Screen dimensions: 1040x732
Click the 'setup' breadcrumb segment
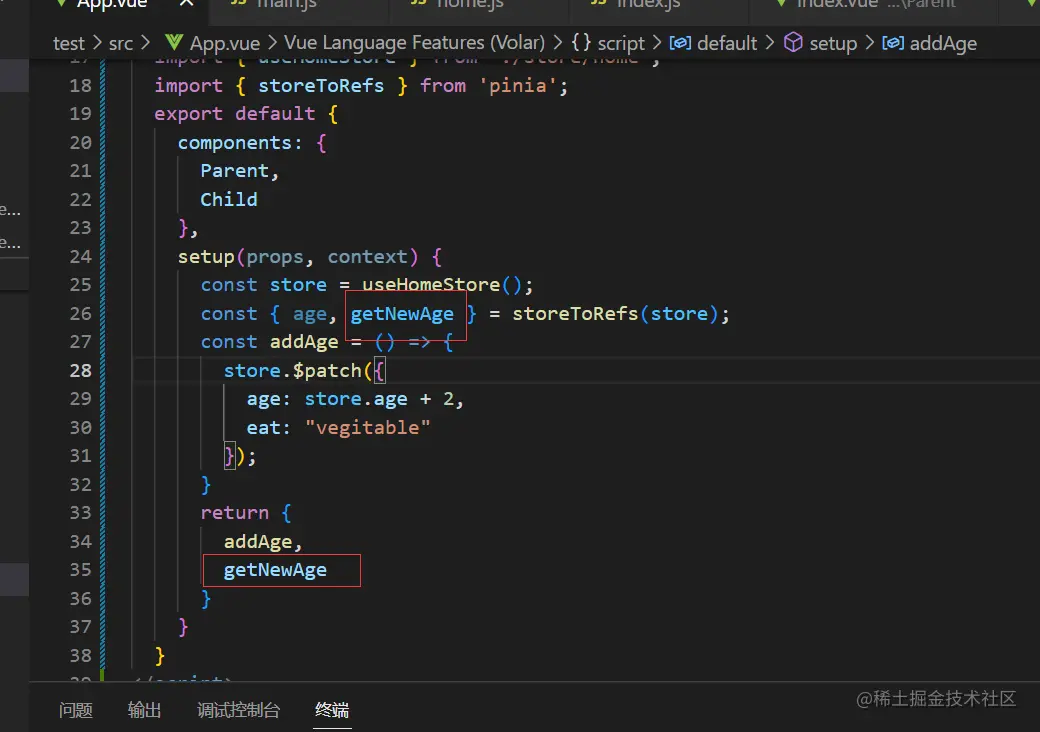click(833, 44)
